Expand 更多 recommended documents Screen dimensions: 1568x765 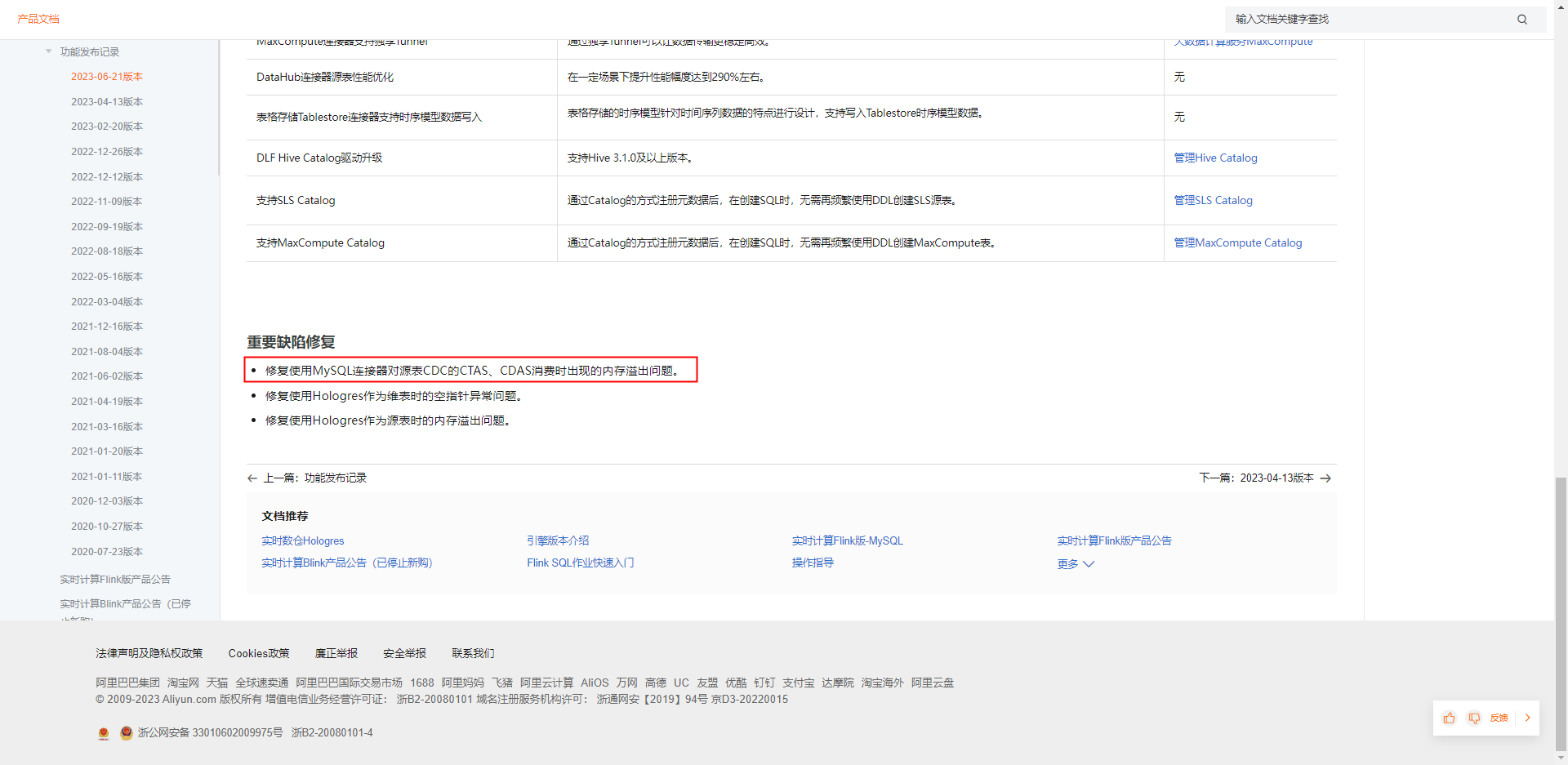tap(1076, 564)
